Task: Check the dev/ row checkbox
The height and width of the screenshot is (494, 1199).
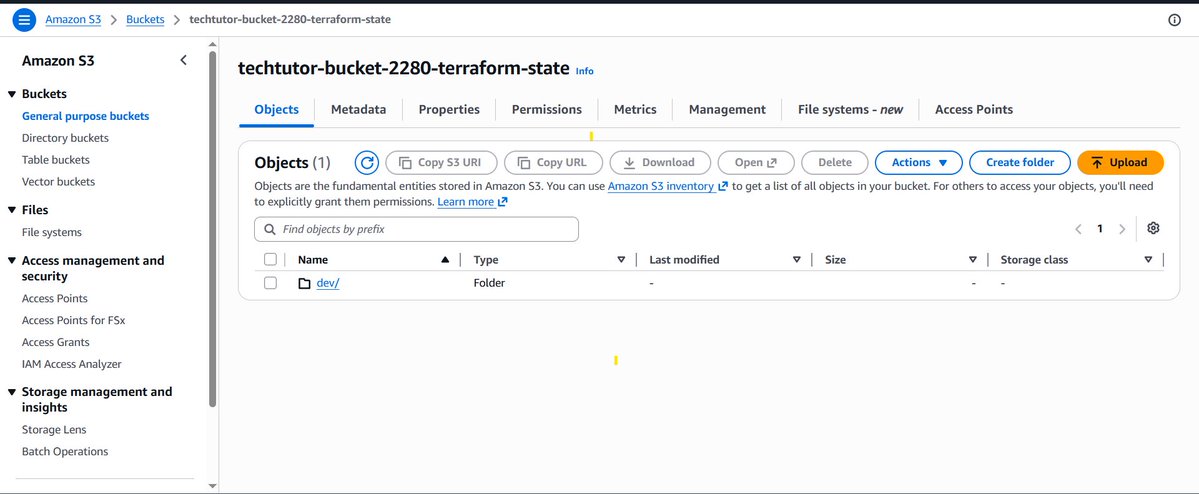Action: pos(270,283)
